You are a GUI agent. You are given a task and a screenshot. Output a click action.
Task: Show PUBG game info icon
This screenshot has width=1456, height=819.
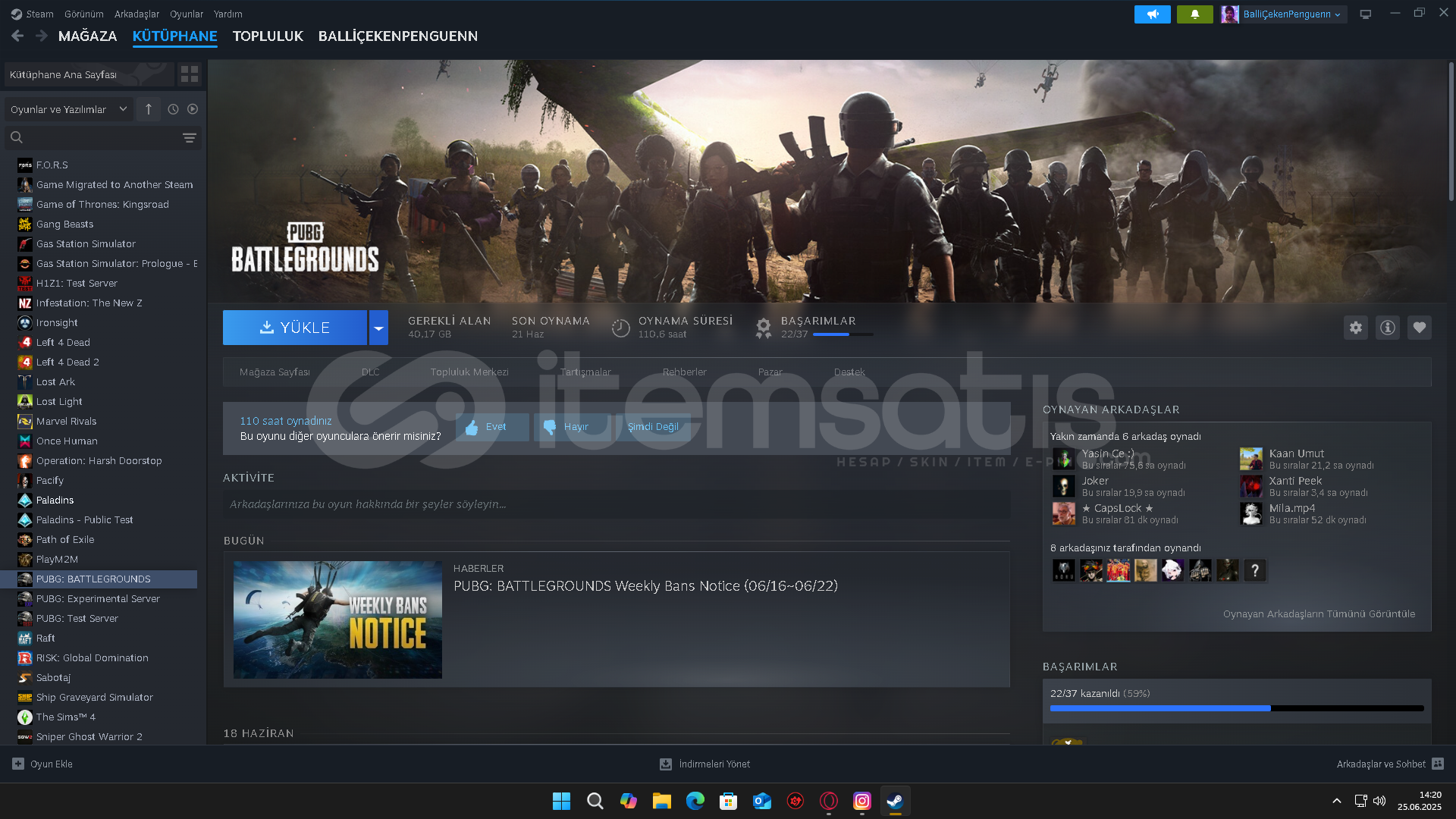coord(1388,328)
